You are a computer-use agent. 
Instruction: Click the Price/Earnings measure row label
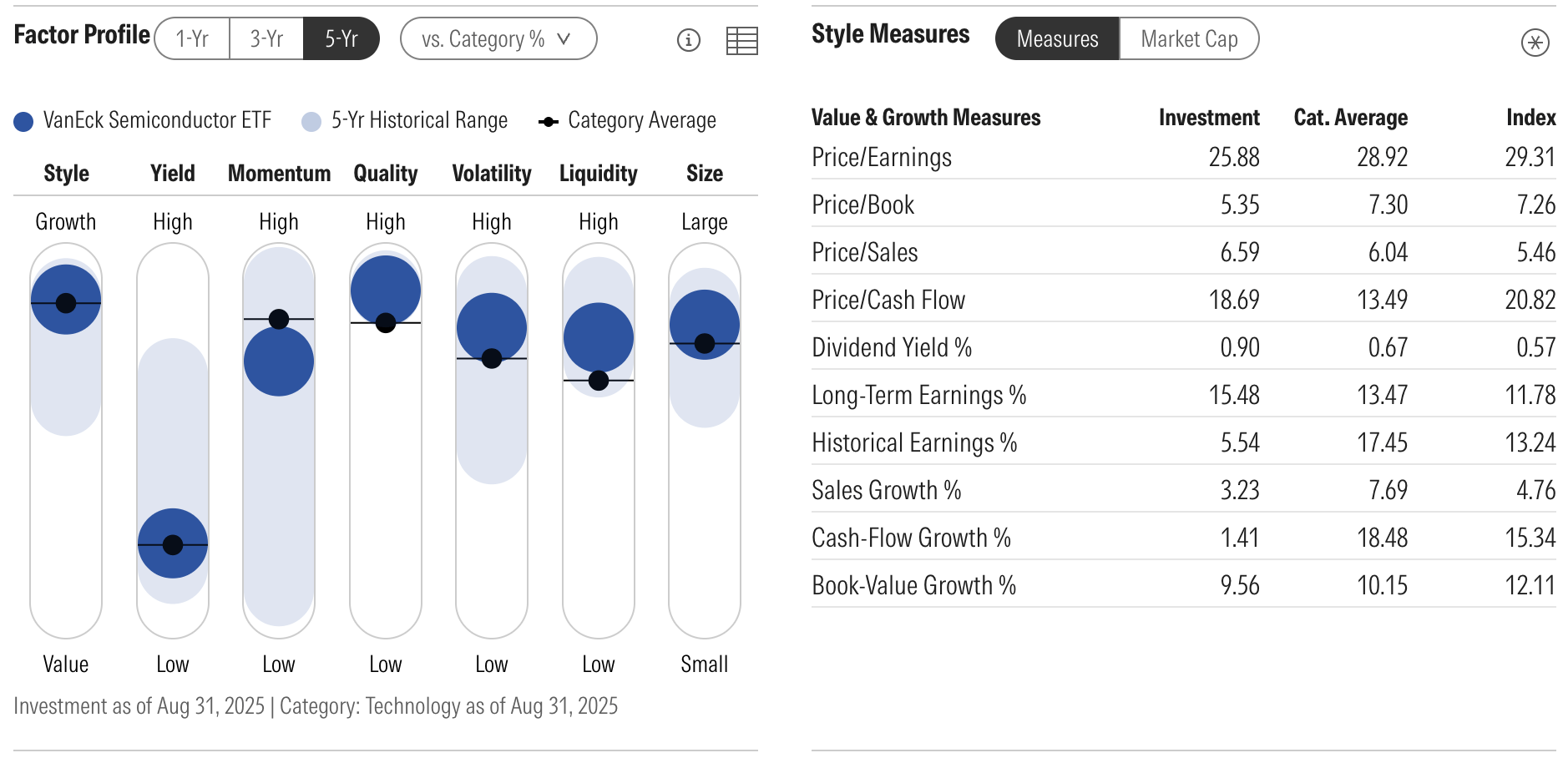(x=882, y=157)
